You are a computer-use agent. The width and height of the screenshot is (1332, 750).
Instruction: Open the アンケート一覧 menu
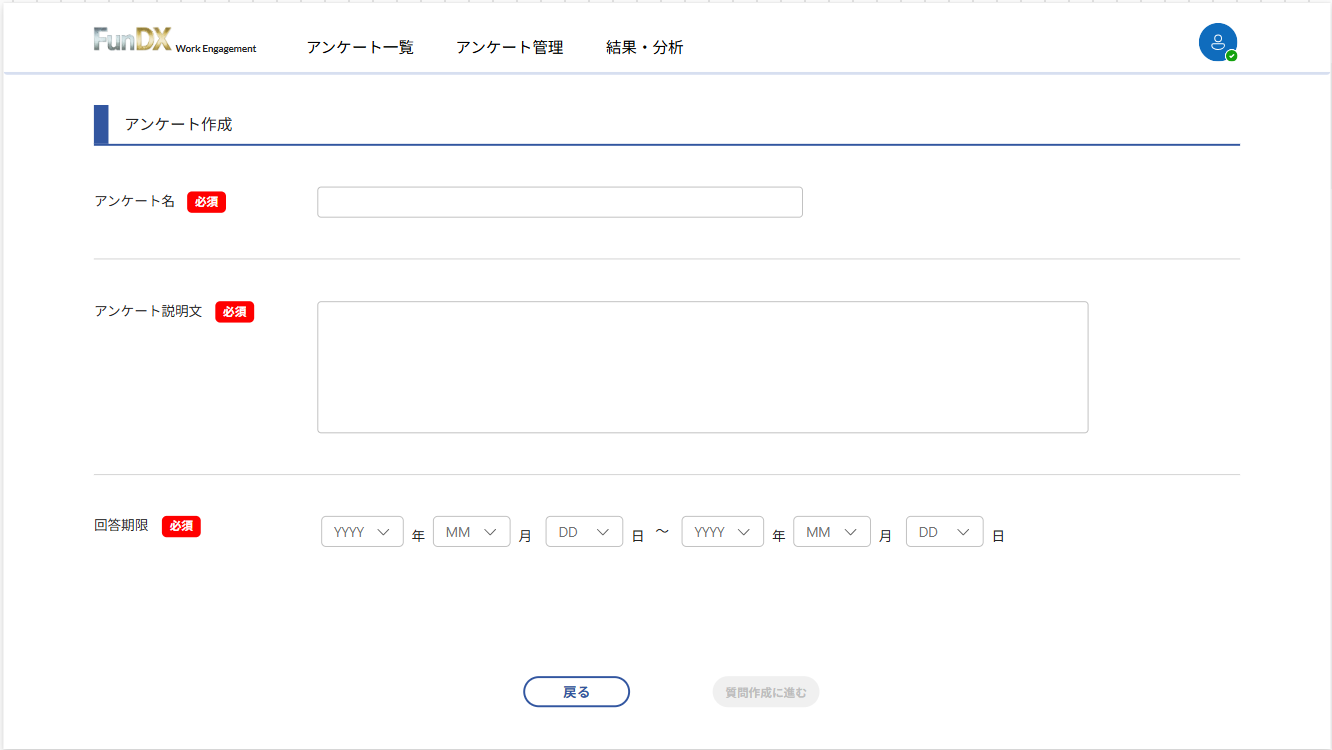click(360, 47)
